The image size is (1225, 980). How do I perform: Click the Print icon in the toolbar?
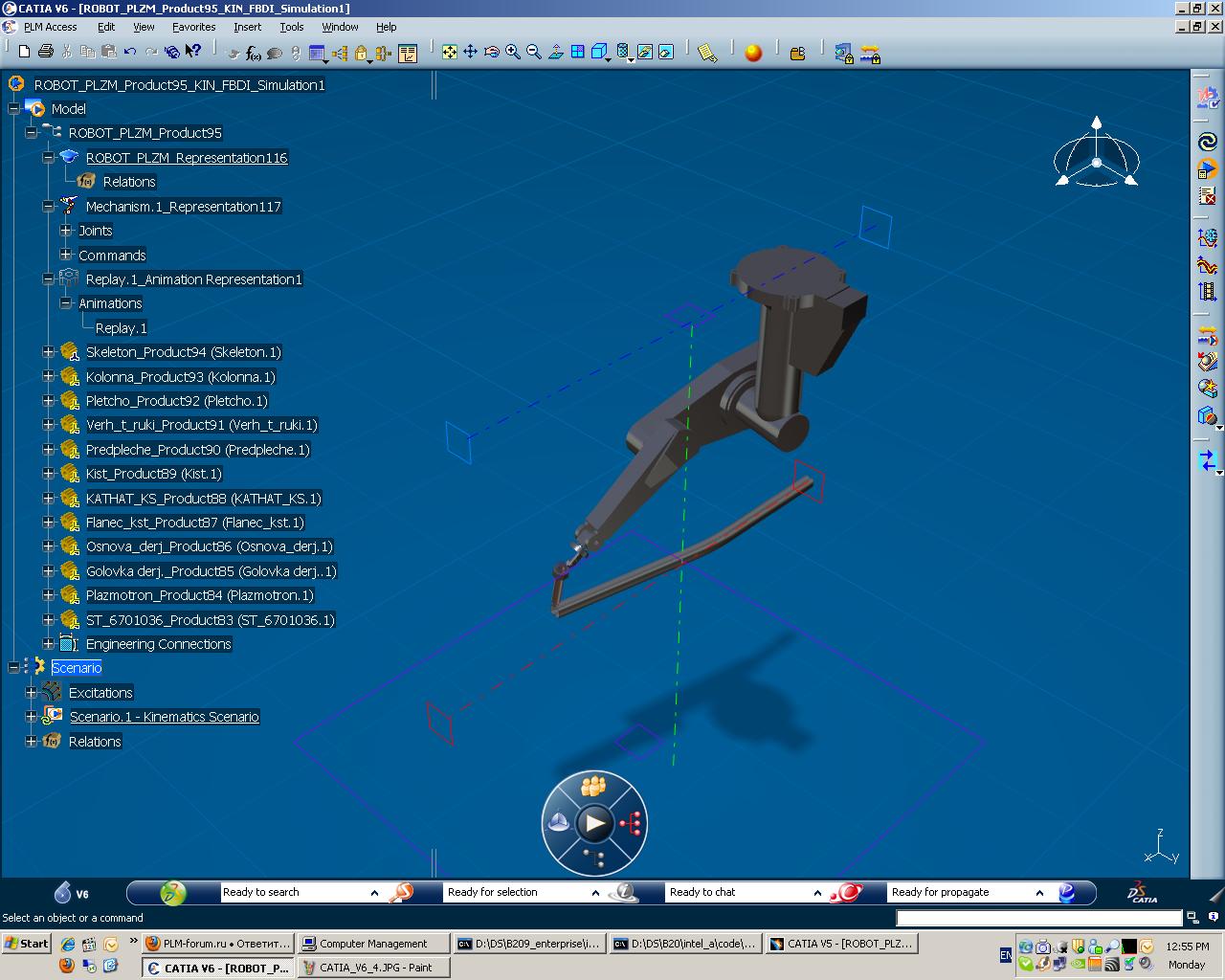click(x=45, y=52)
